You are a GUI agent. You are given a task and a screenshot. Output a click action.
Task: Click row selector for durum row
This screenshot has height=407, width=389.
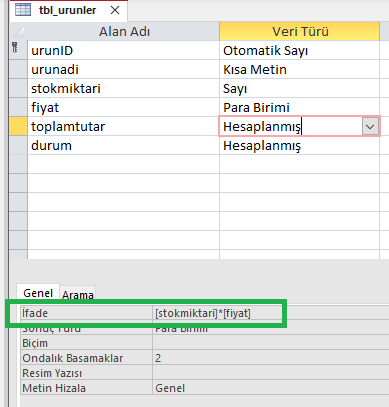18,146
